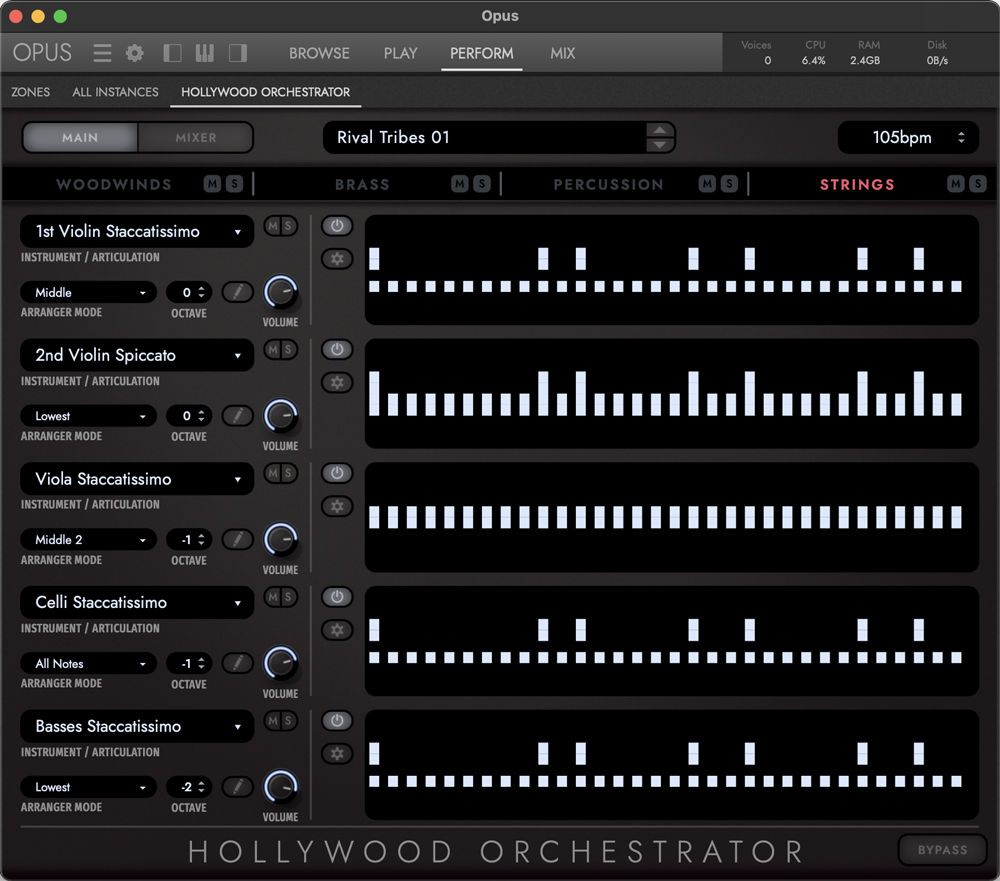This screenshot has height=881, width=1000.
Task: Switch to the MIX tab
Action: click(562, 53)
